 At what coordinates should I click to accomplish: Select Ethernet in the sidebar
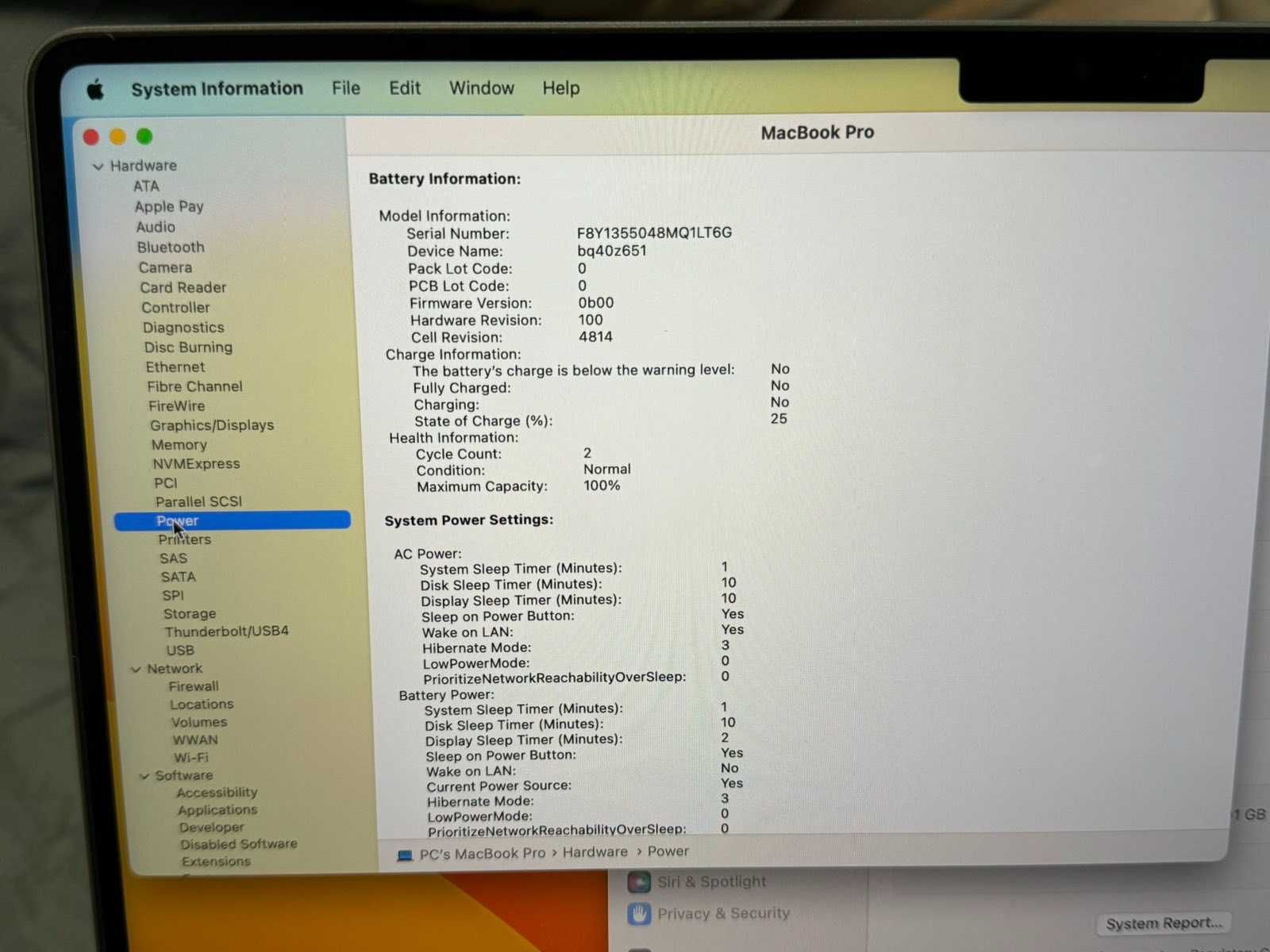[175, 367]
